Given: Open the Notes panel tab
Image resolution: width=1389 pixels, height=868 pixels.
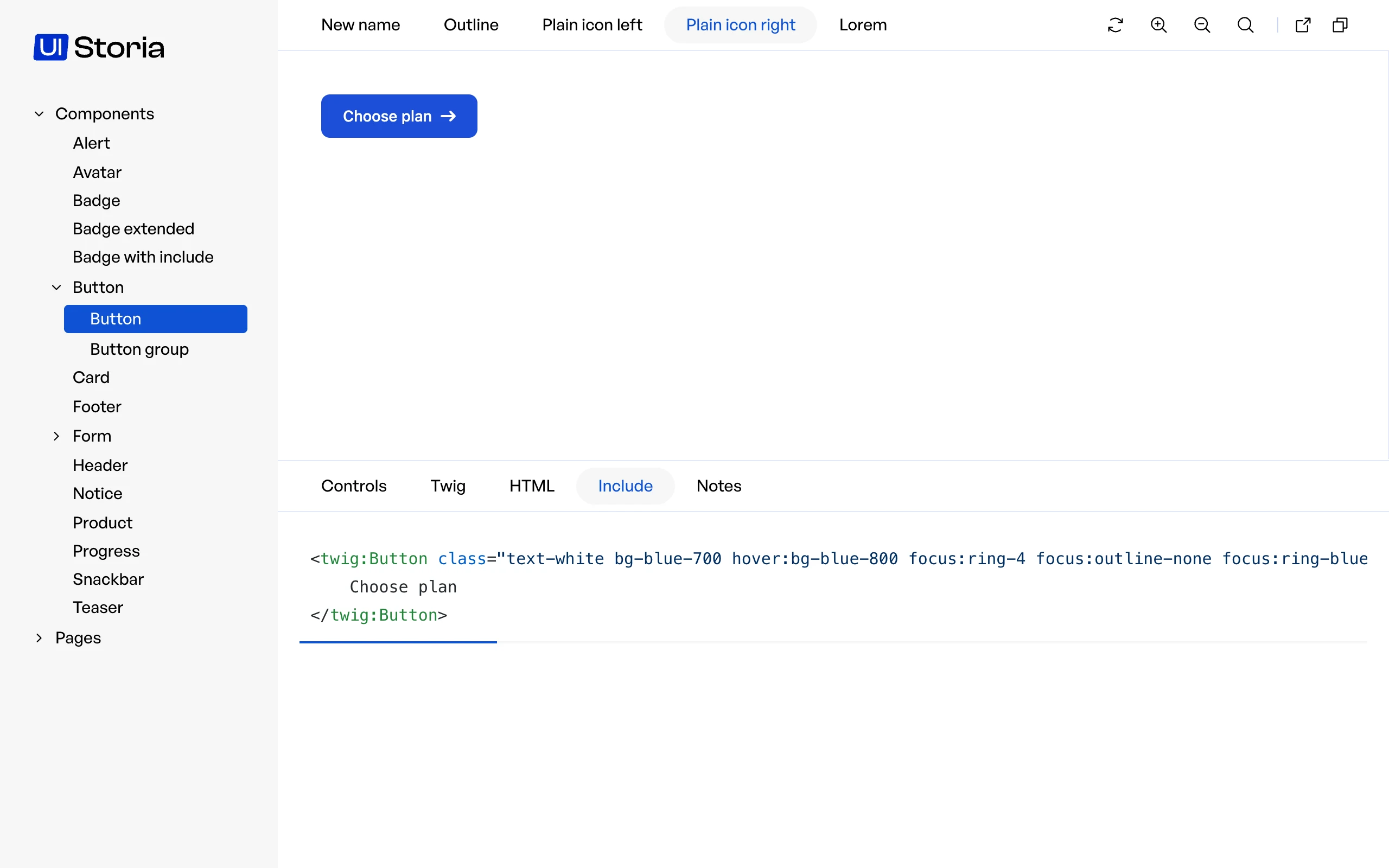Looking at the screenshot, I should pos(718,486).
